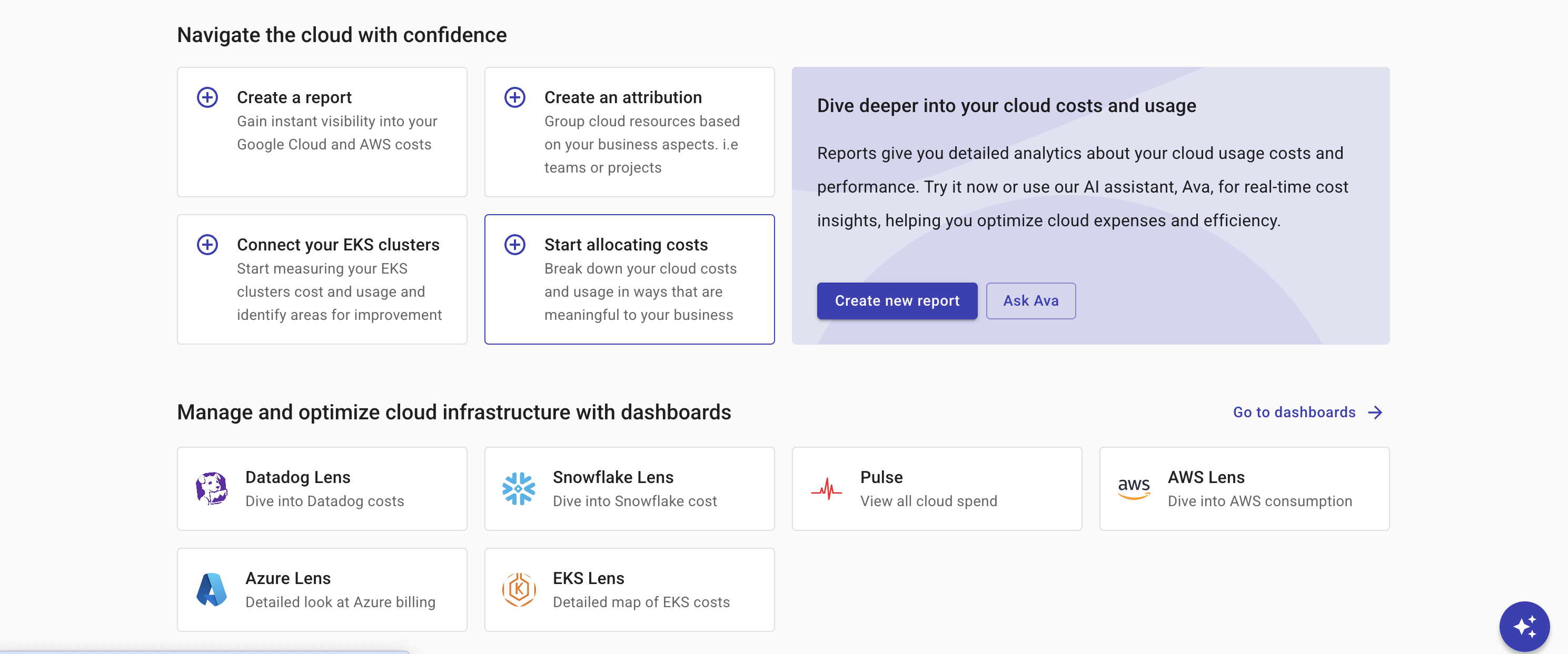Click the arrow next to Go to dashboards
Image resolution: width=1568 pixels, height=654 pixels.
pos(1375,412)
